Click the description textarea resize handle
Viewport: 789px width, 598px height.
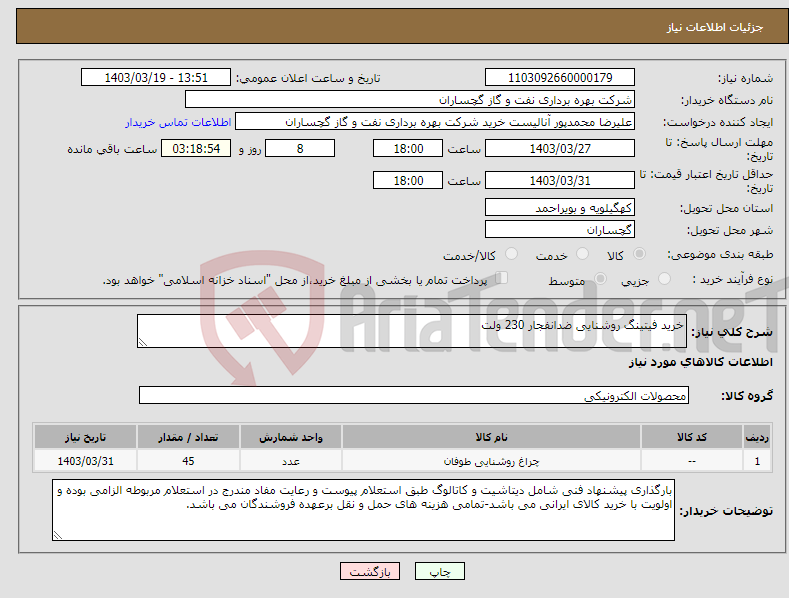[142, 343]
